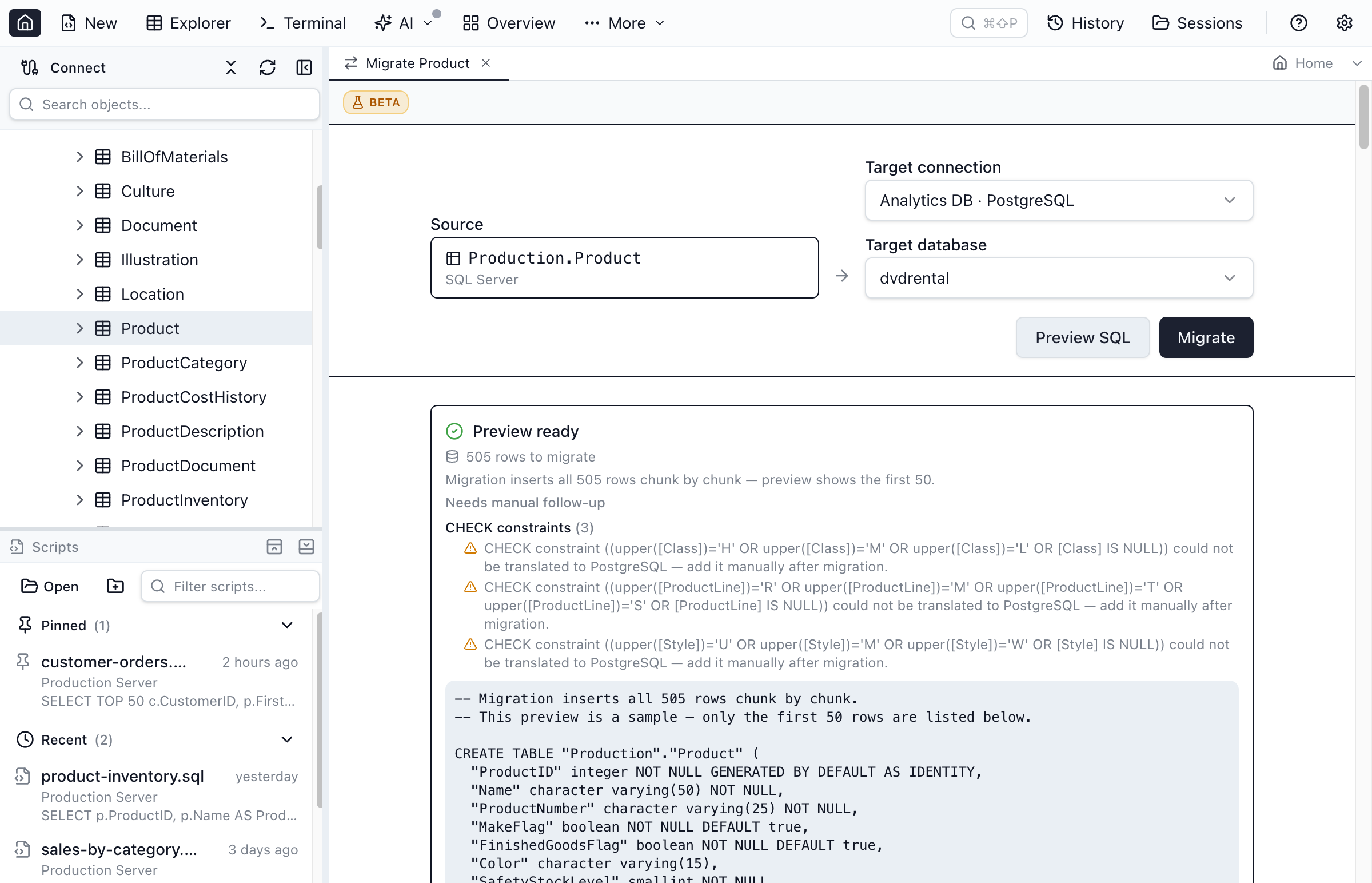
Task: Click the home logo icon in the top bar
Action: coord(25,23)
